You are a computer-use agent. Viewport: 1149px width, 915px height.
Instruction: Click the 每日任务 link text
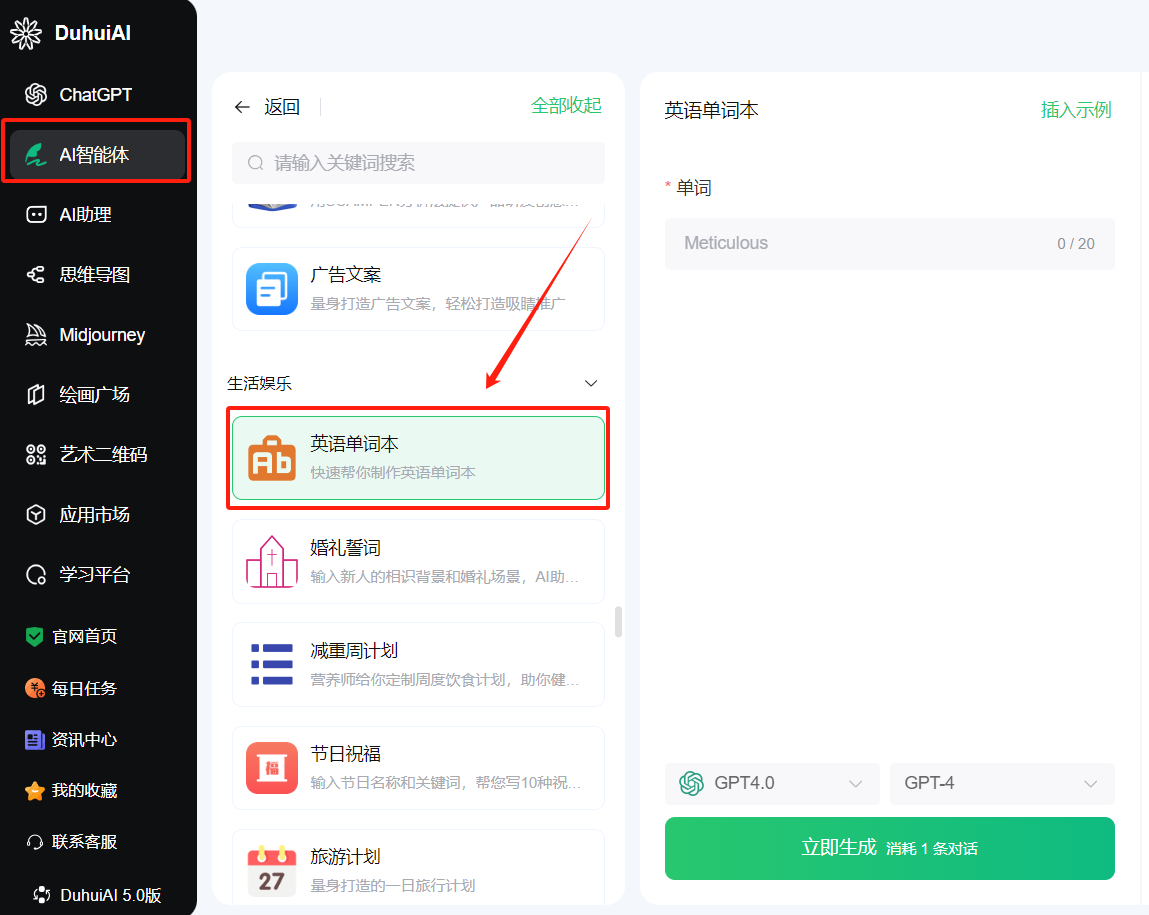click(84, 689)
